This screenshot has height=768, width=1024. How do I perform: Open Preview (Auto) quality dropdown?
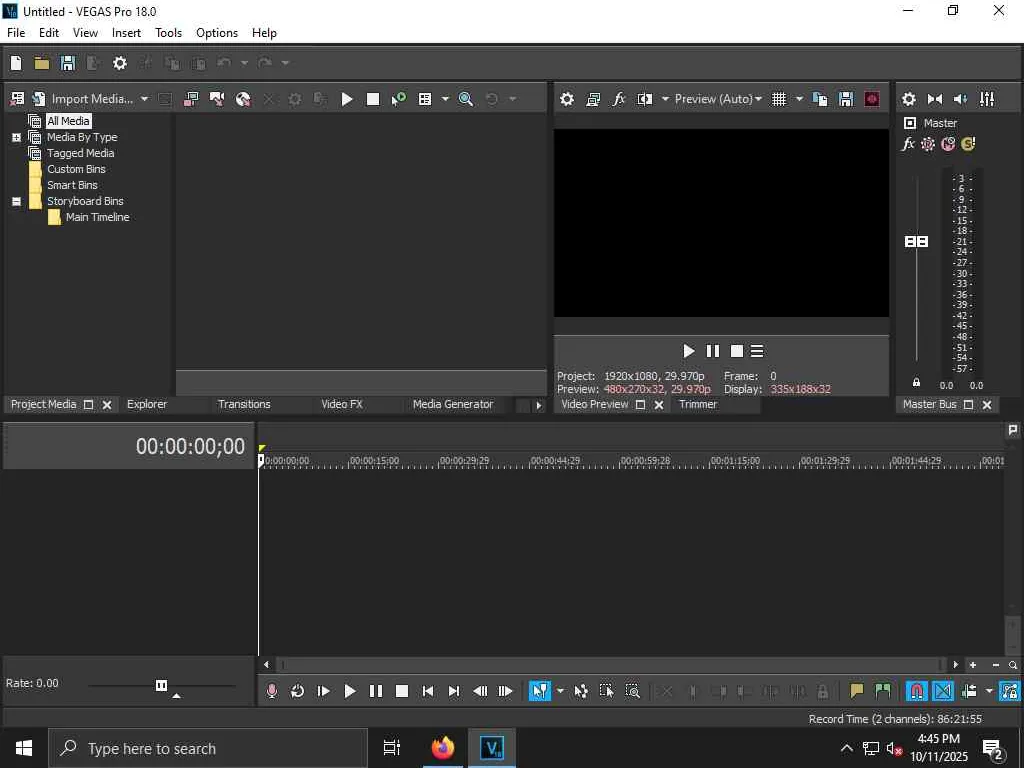pyautogui.click(x=718, y=99)
